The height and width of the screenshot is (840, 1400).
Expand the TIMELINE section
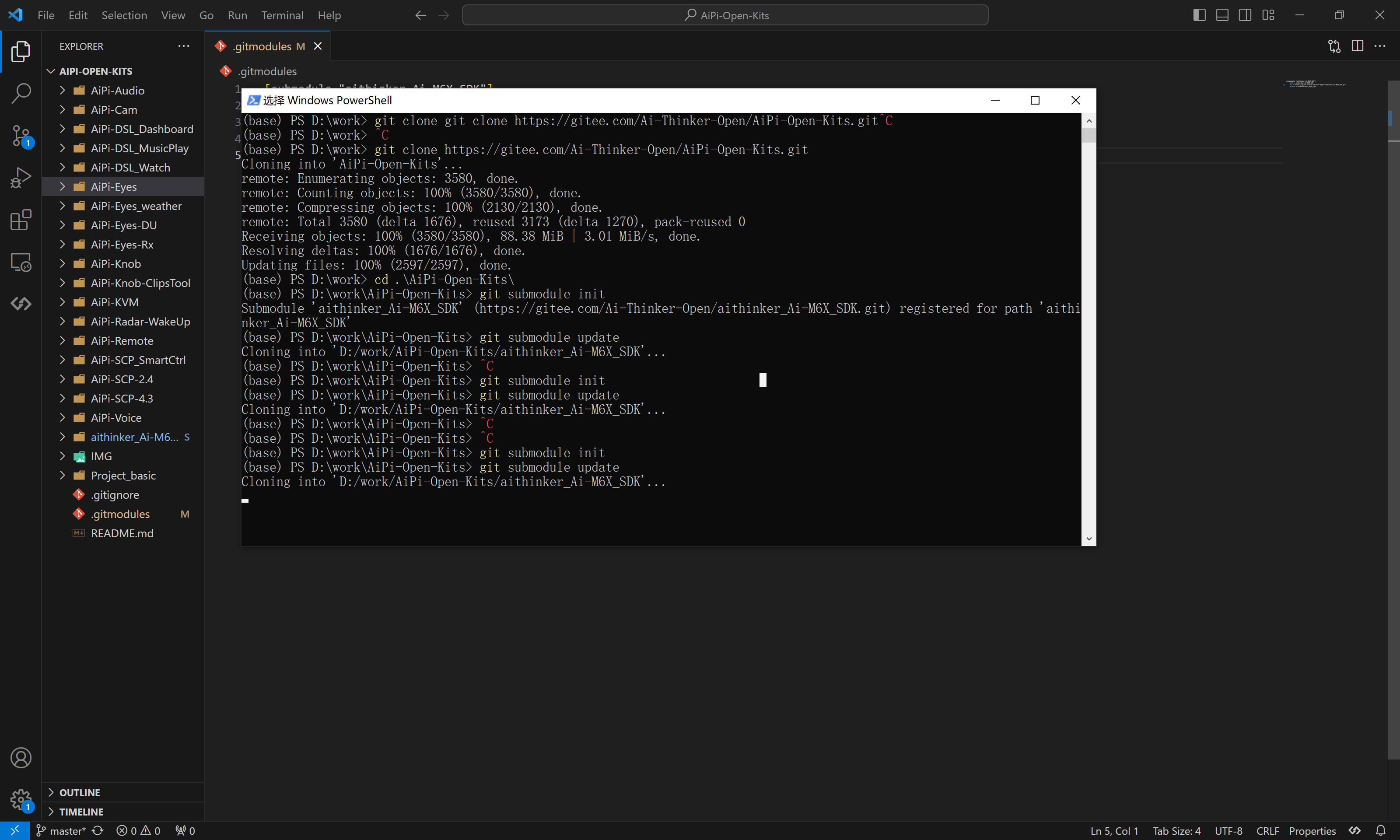tap(122, 812)
